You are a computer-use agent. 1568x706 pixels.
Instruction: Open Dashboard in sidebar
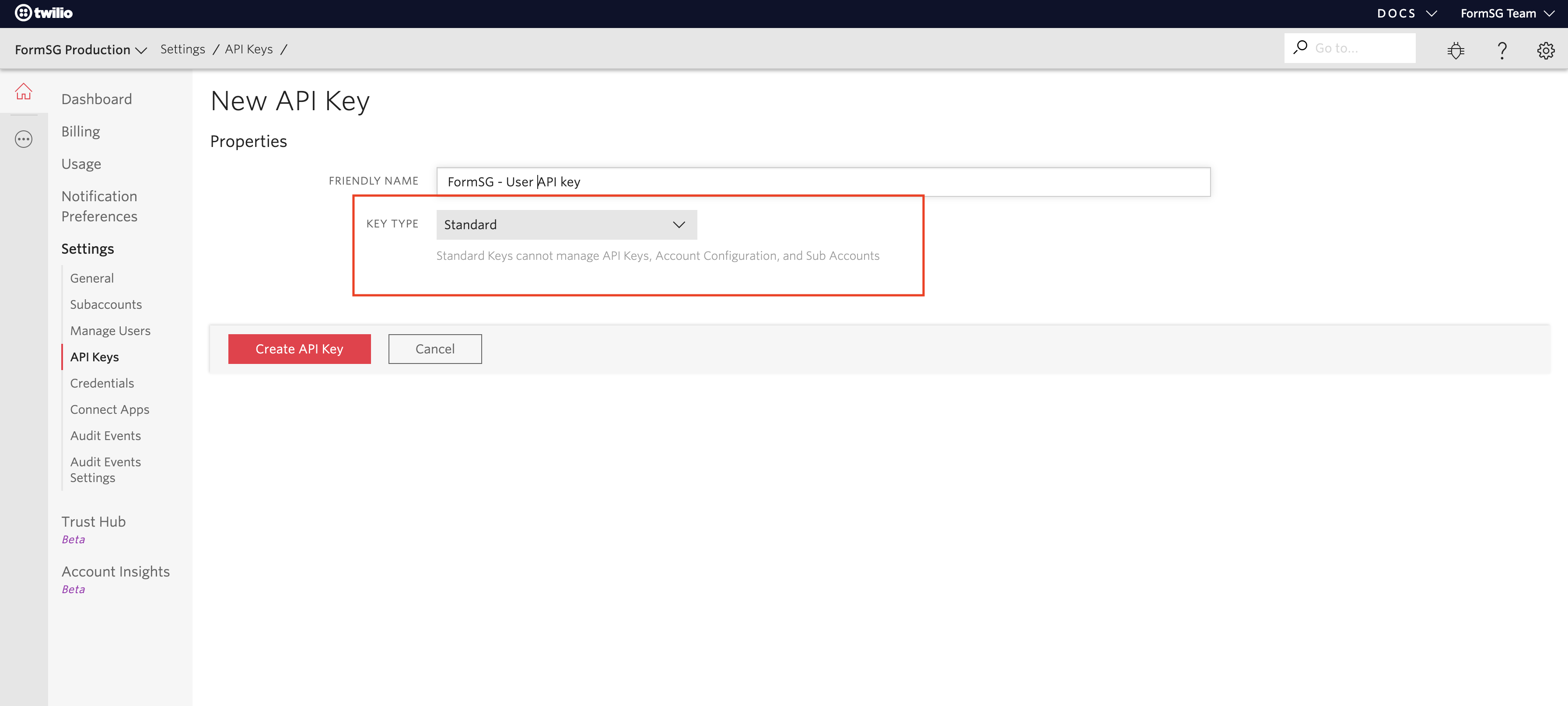click(x=96, y=99)
